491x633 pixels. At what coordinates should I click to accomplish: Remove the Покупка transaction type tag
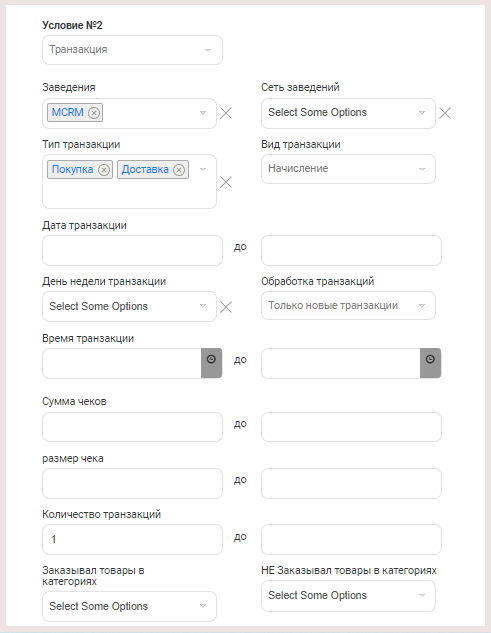[x=104, y=170]
